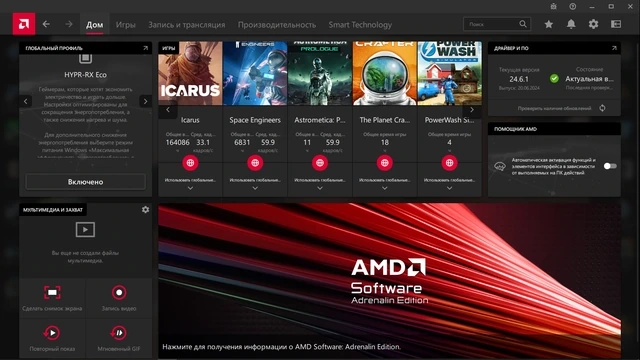Show next games in the games list
Image resolution: width=640 pixels, height=360 pixels.
pos(472,110)
